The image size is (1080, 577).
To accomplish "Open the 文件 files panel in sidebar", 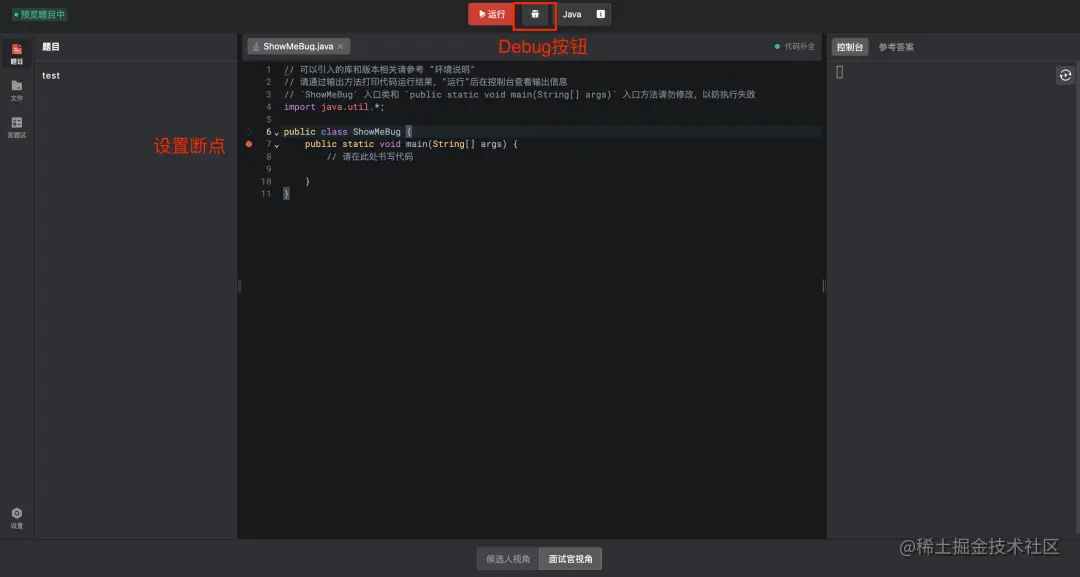I will tap(17, 91).
